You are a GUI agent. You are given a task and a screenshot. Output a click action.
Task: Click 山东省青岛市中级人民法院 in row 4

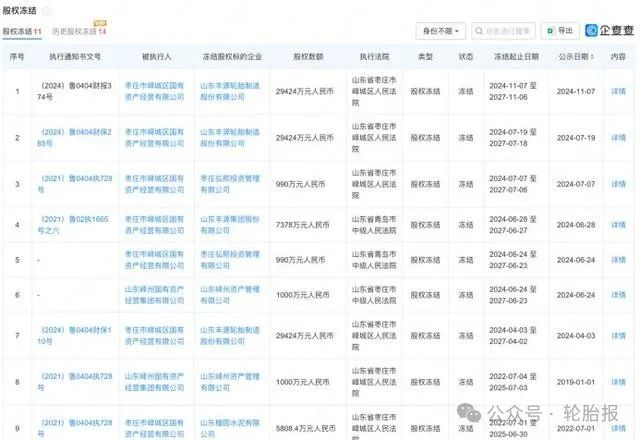point(374,225)
